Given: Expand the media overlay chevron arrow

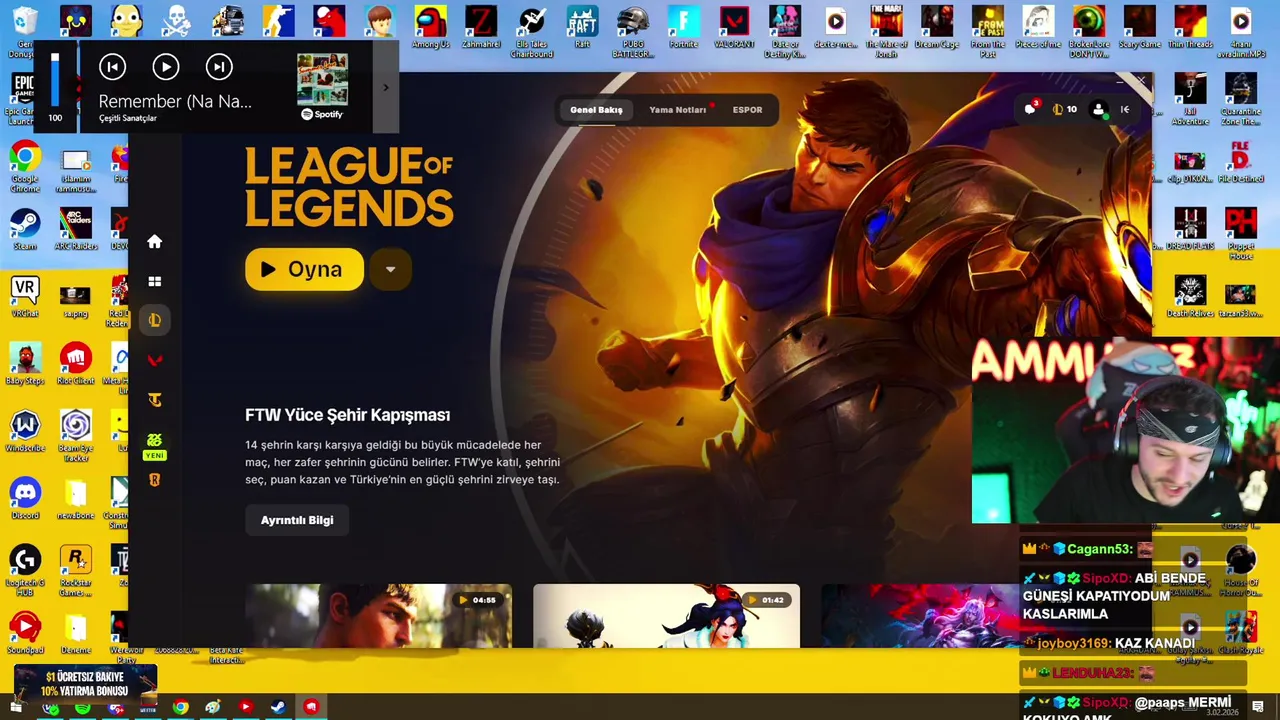Looking at the screenshot, I should [x=386, y=88].
